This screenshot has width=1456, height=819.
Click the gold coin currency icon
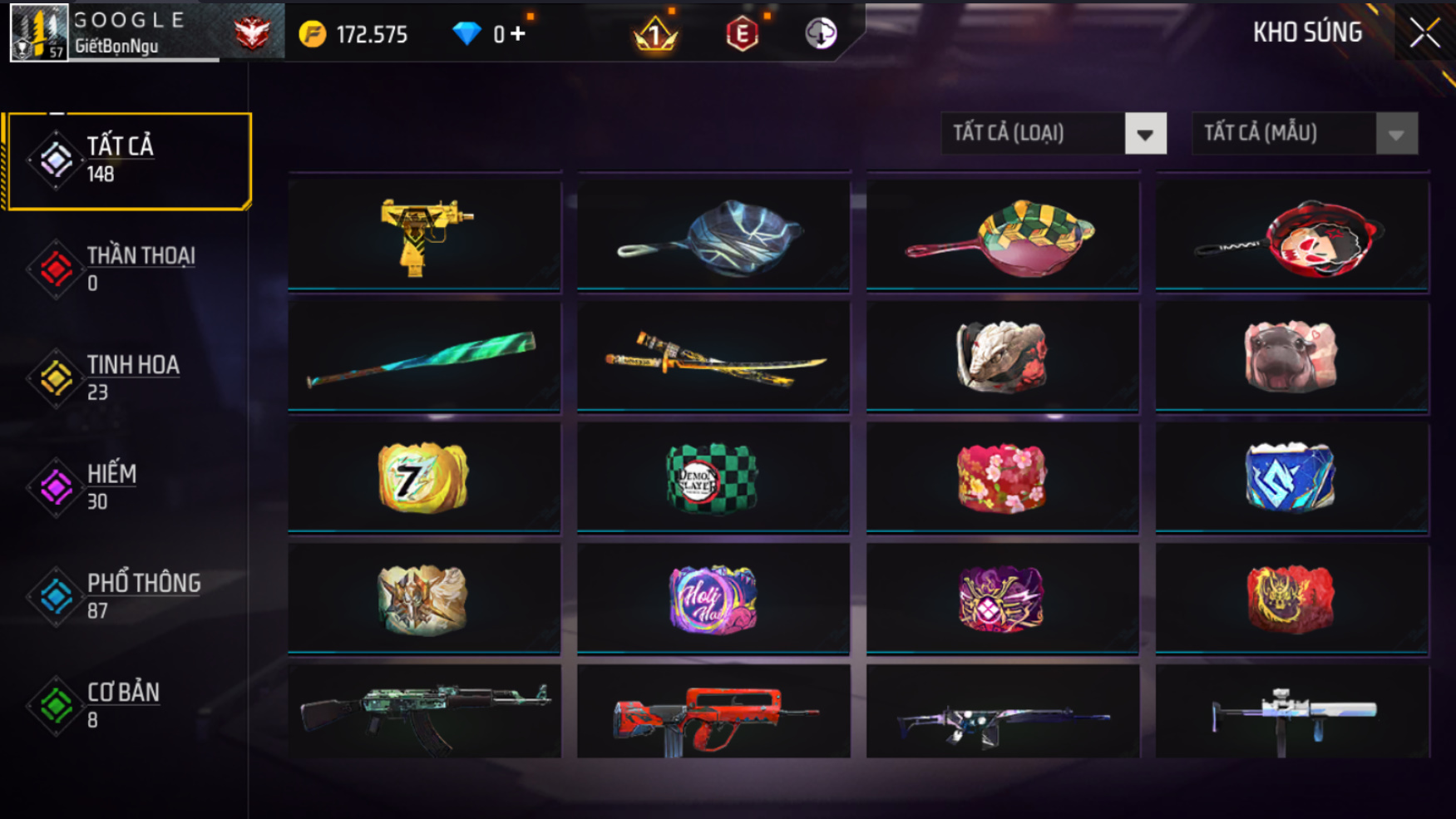pos(313,34)
